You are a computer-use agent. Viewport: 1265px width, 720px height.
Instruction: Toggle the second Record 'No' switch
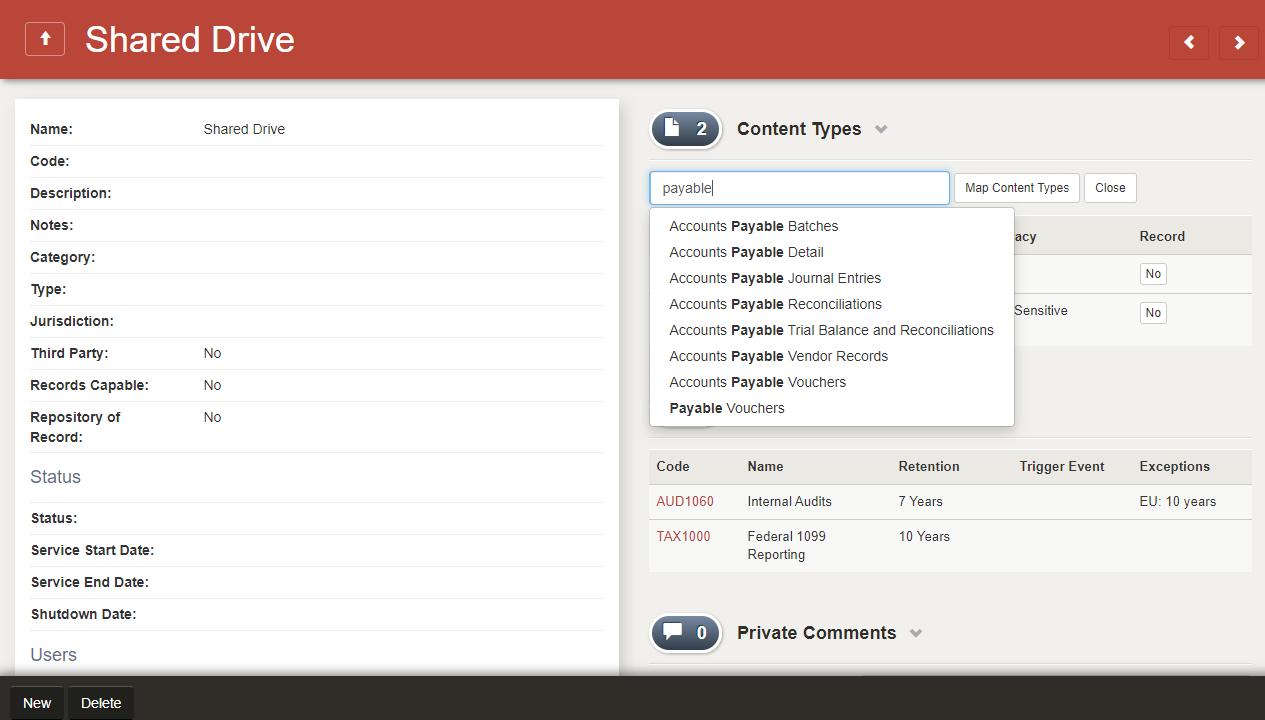pos(1153,313)
